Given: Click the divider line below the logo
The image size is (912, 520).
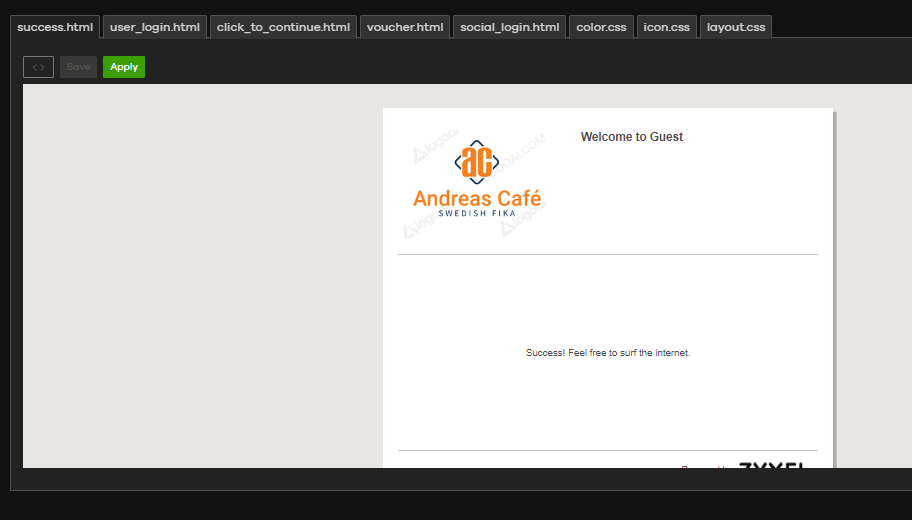Looking at the screenshot, I should pyautogui.click(x=608, y=255).
